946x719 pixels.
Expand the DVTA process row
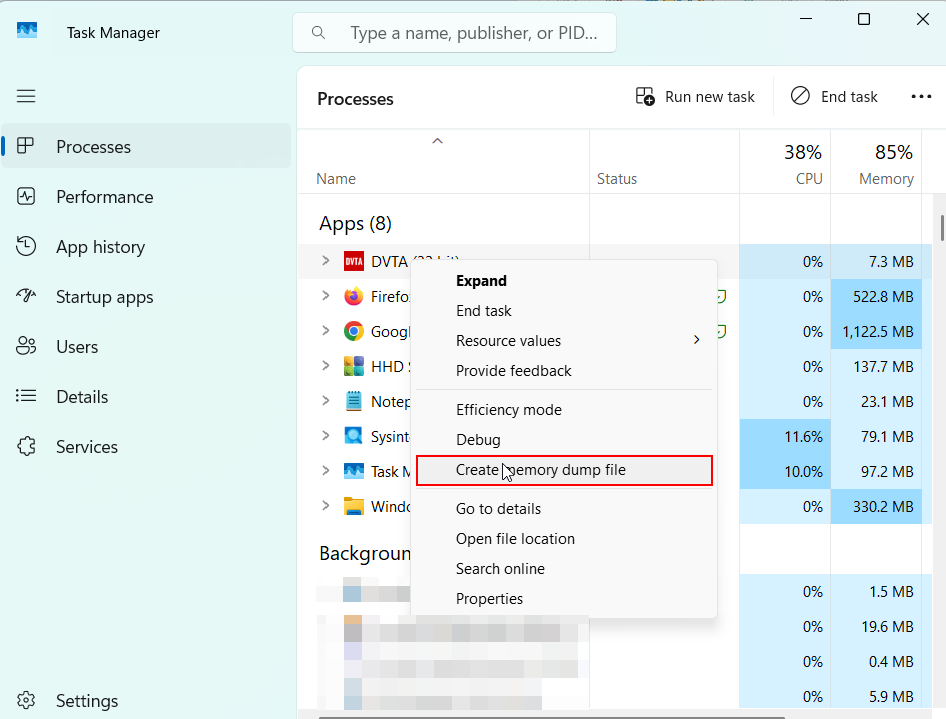325,262
